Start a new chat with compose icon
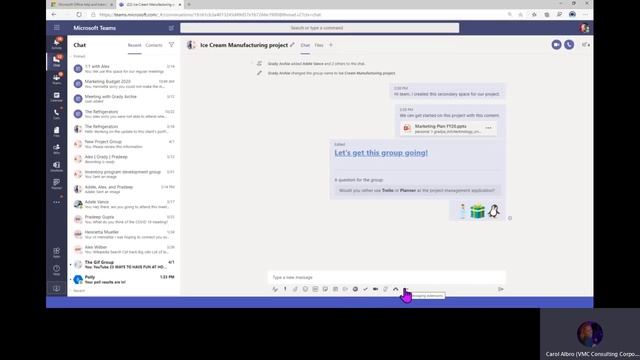The image size is (640, 360). pyautogui.click(x=171, y=28)
